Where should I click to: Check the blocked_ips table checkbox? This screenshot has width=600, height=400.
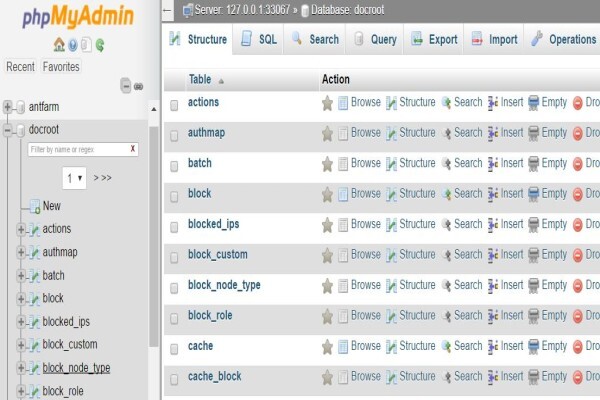[x=174, y=227]
